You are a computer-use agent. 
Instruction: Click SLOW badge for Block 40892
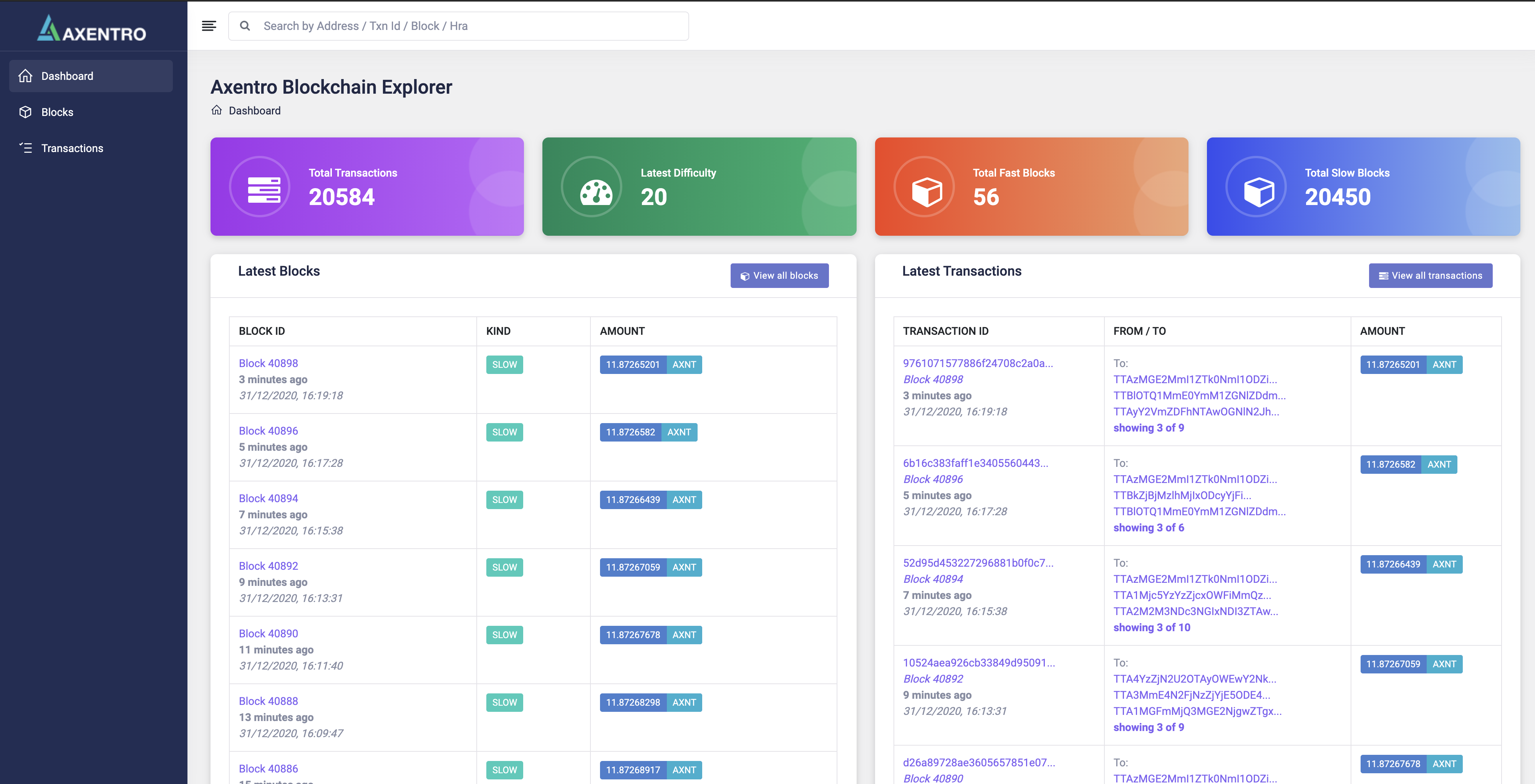click(504, 567)
